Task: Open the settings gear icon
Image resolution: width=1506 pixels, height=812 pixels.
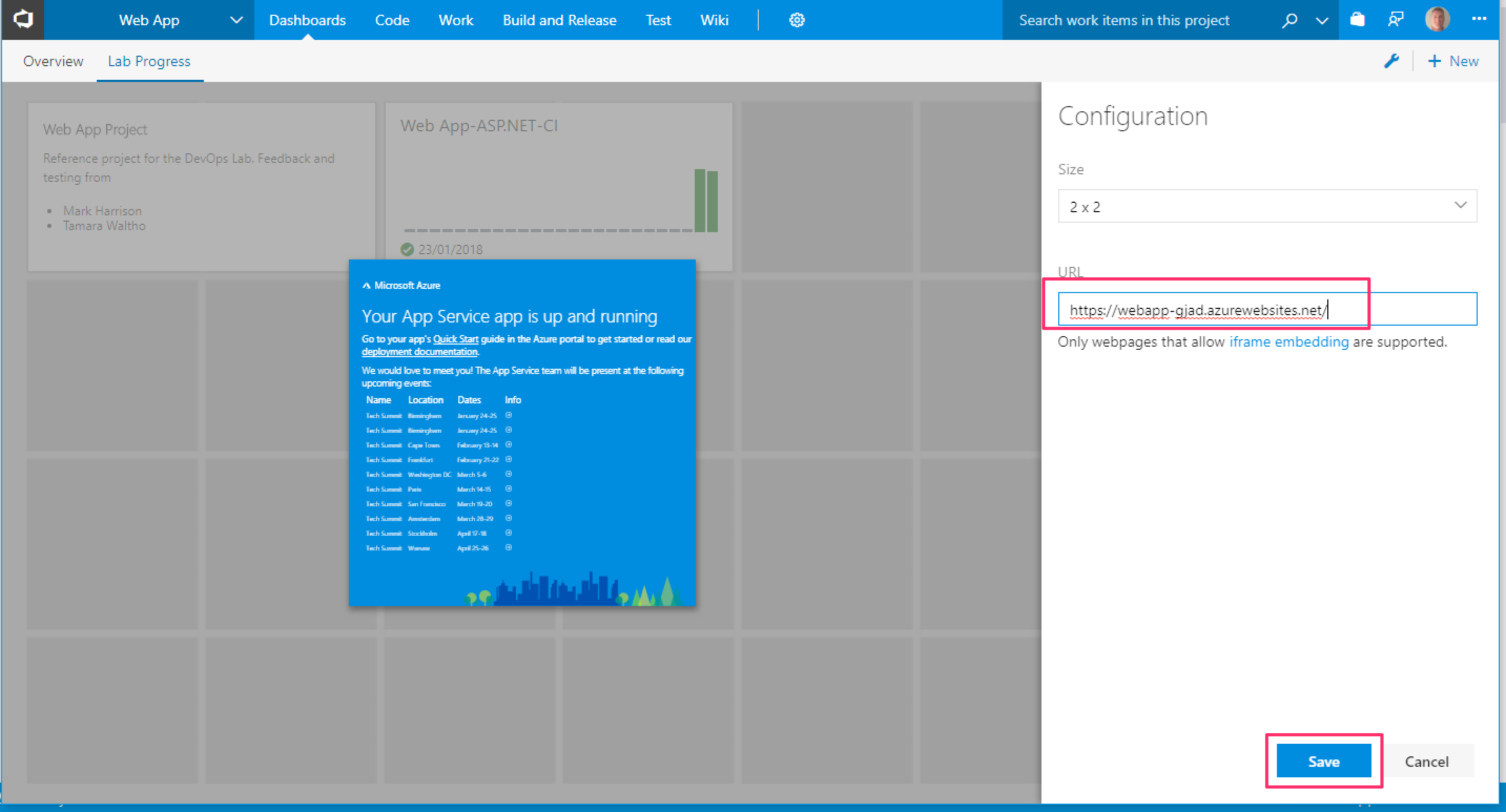Action: click(x=796, y=20)
